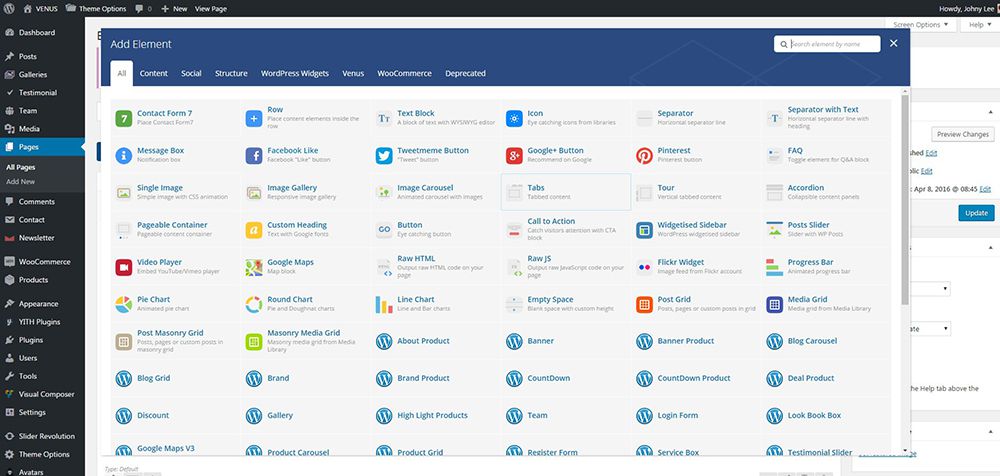Insert the Single Image element icon
Viewport: 1000px width, 476px height.
click(124, 193)
